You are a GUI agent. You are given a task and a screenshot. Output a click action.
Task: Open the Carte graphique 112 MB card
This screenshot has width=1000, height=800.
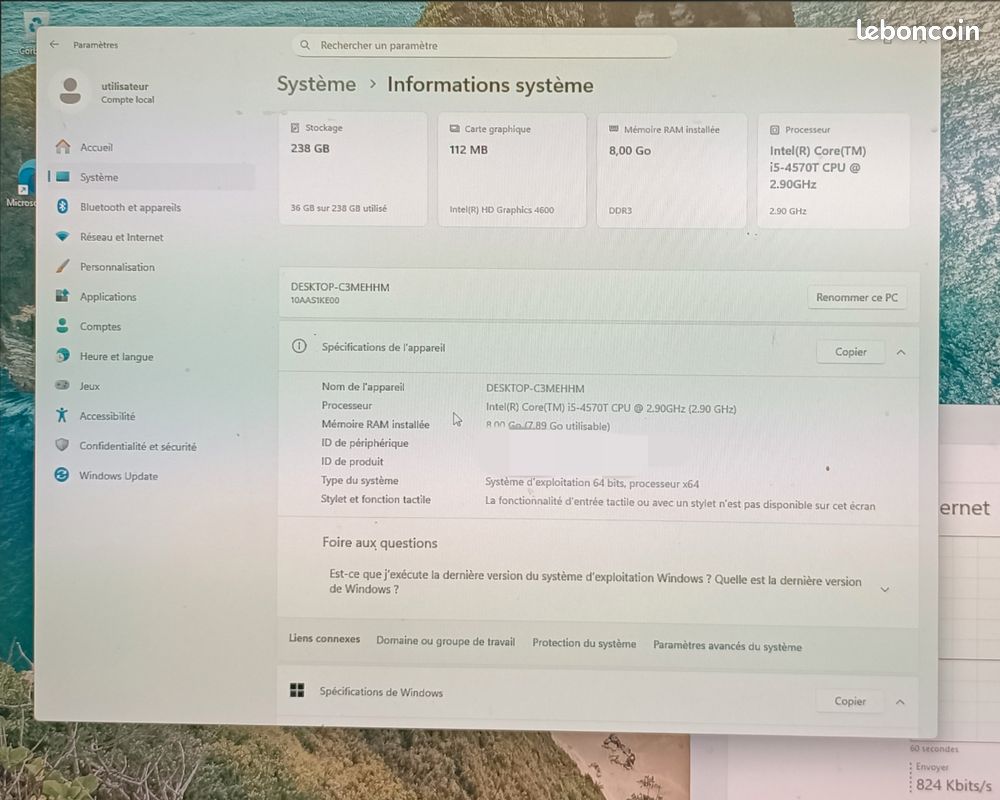(511, 170)
